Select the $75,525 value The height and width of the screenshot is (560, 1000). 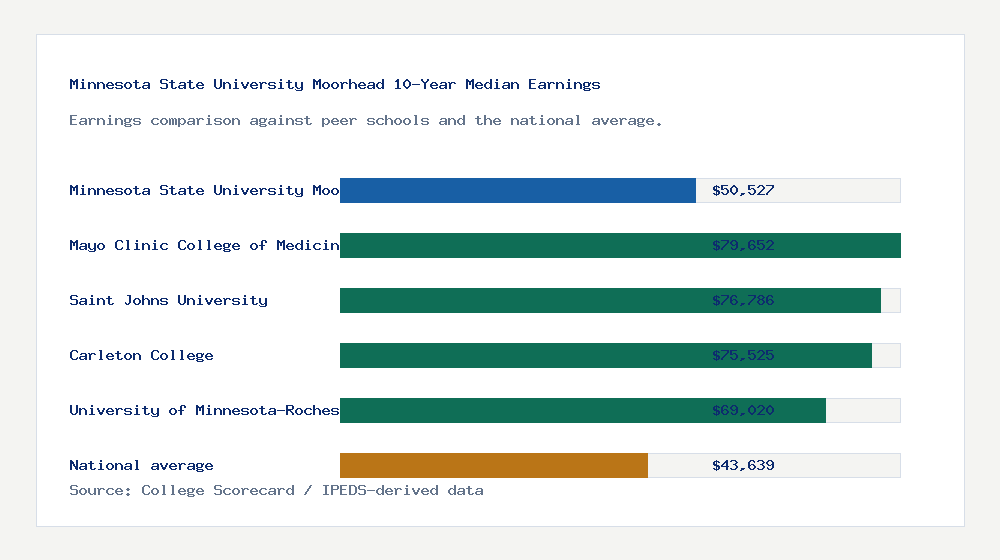pos(743,355)
